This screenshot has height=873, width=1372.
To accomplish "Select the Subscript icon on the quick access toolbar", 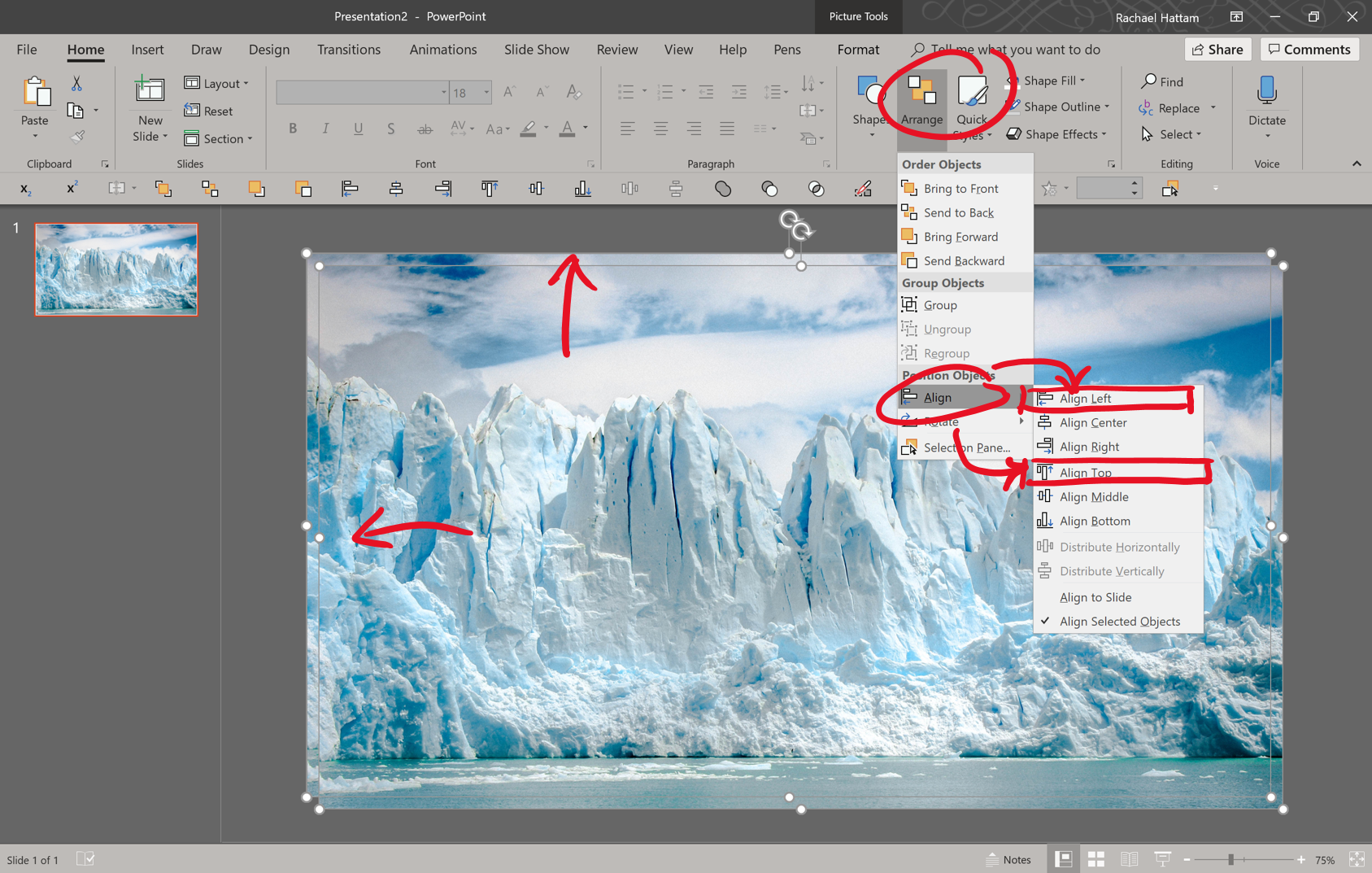I will pos(26,188).
